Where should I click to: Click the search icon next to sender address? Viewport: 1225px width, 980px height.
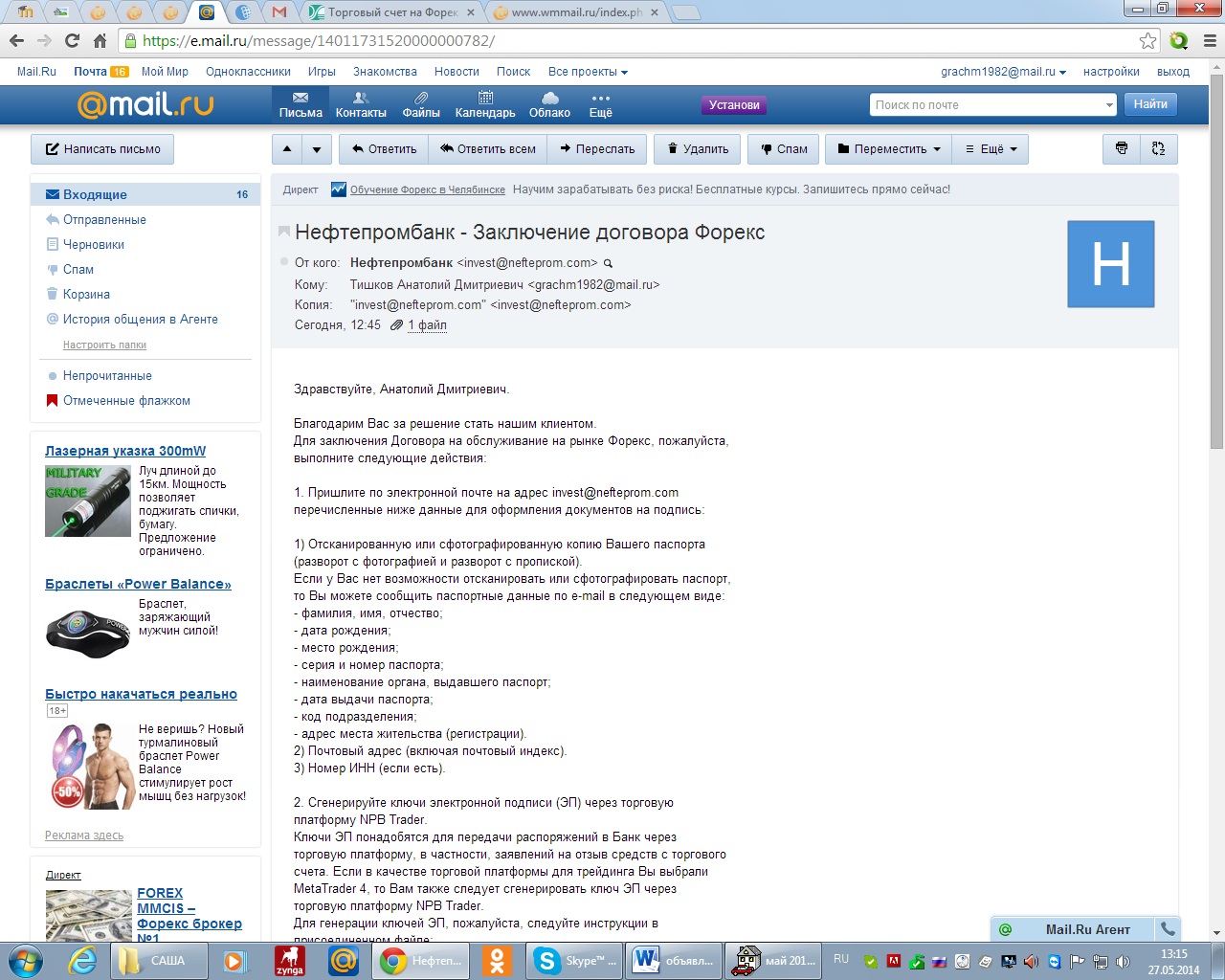point(608,263)
